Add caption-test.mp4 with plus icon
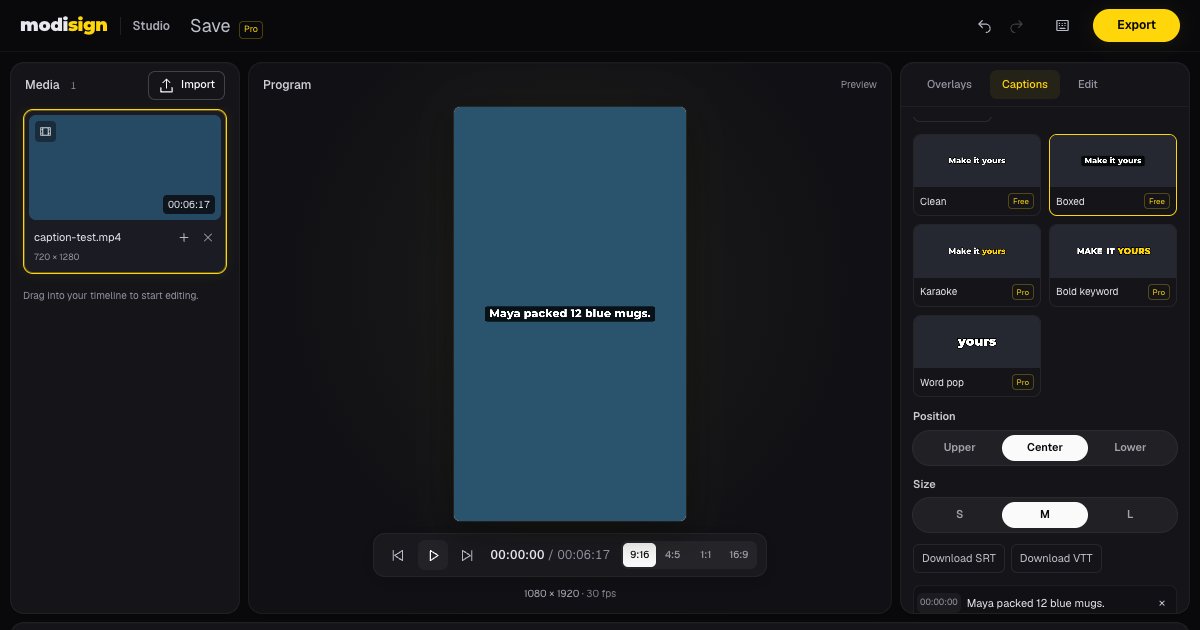 click(x=184, y=237)
